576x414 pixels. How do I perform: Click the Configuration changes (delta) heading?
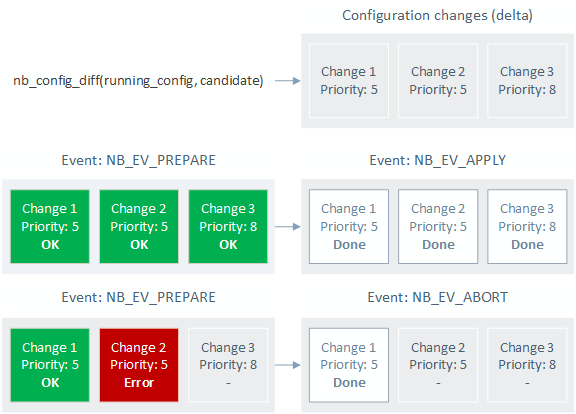pyautogui.click(x=437, y=15)
